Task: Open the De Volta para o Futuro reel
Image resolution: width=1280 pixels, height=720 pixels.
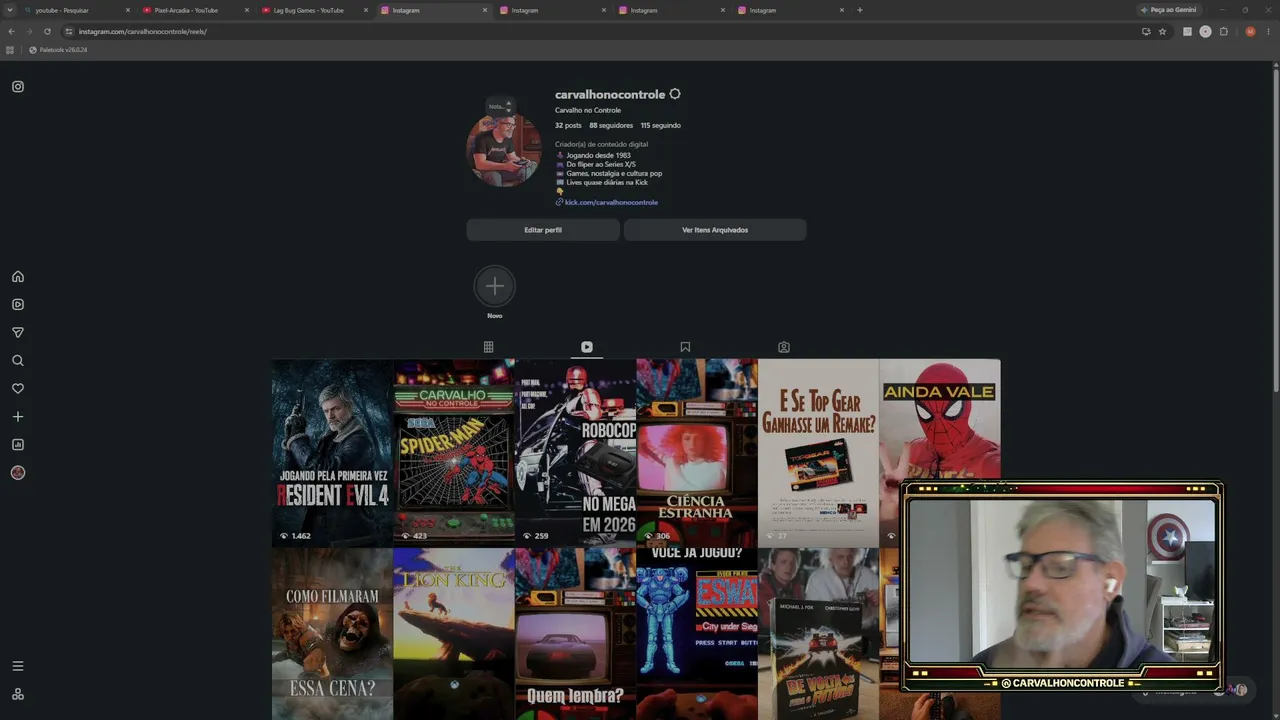Action: pyautogui.click(x=819, y=634)
